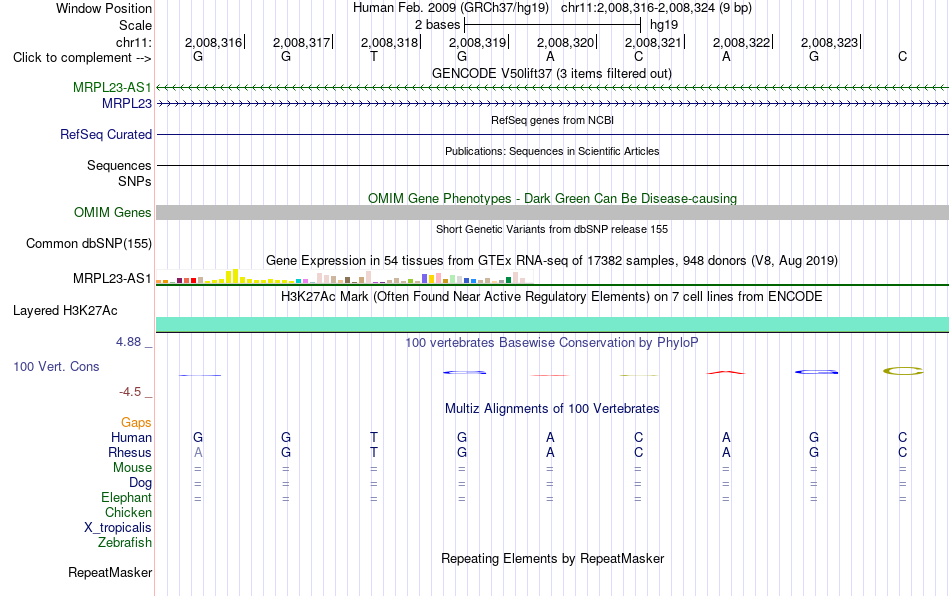Image resolution: width=950 pixels, height=596 pixels.
Task: Click the Human species label
Action: [131, 437]
